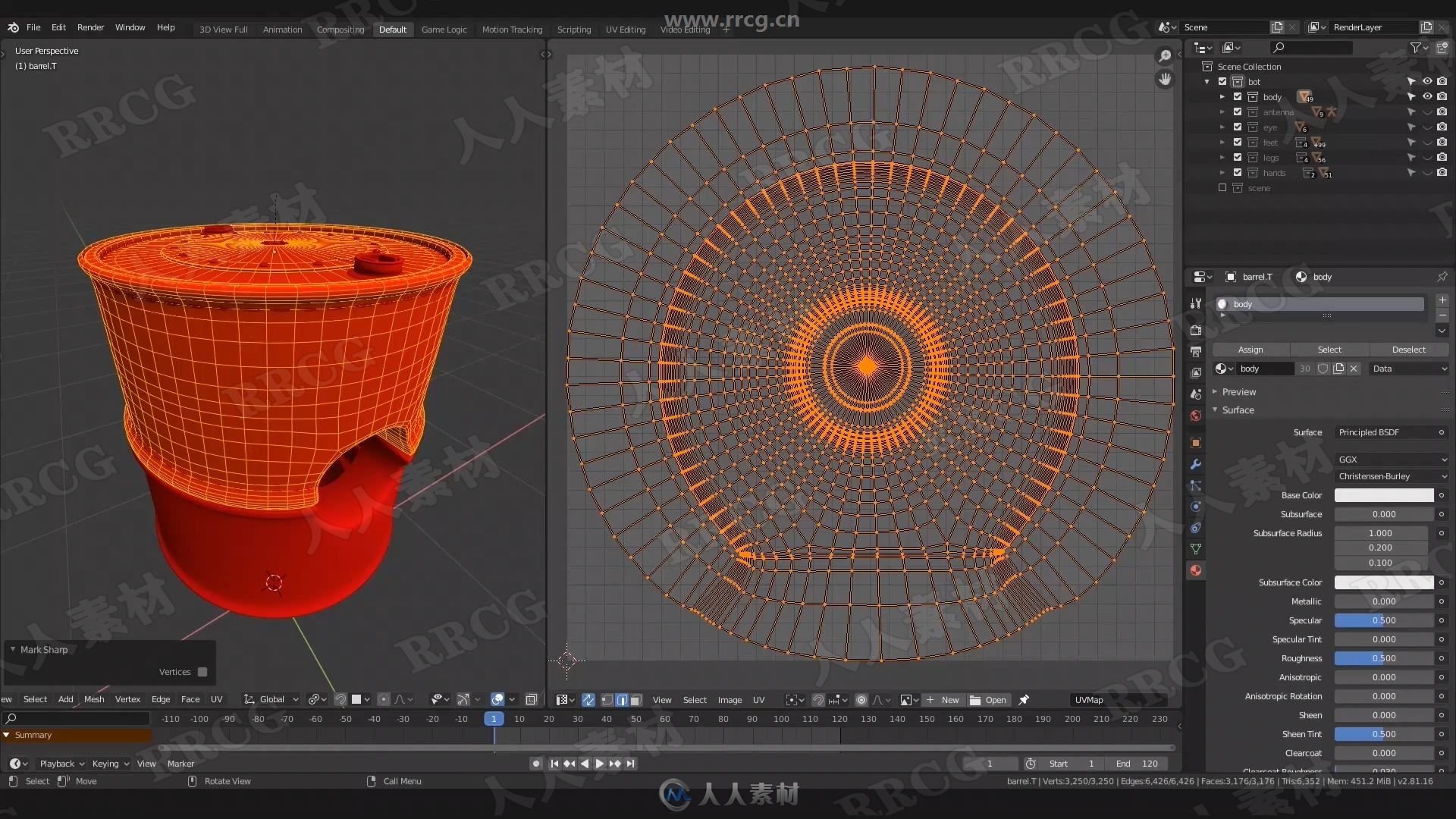
Task: Click the playback start button
Action: pyautogui.click(x=599, y=763)
